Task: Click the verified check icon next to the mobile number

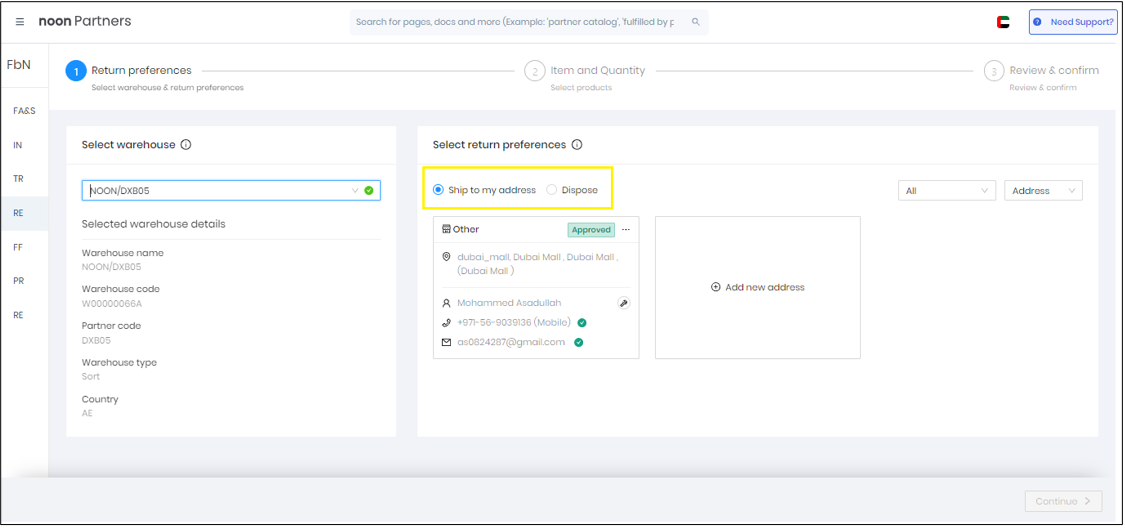Action: pyautogui.click(x=583, y=323)
